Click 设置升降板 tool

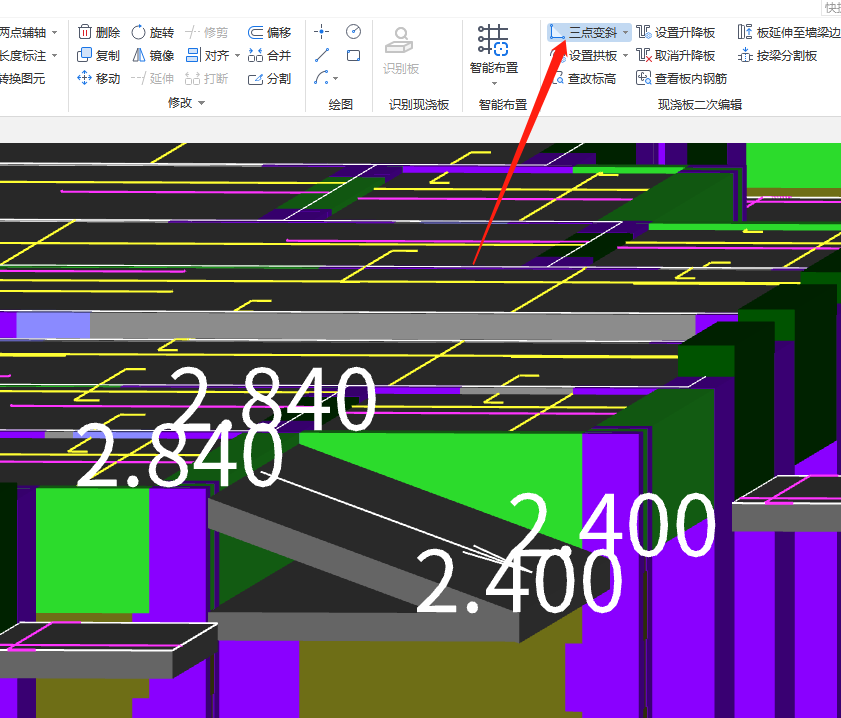click(x=676, y=33)
